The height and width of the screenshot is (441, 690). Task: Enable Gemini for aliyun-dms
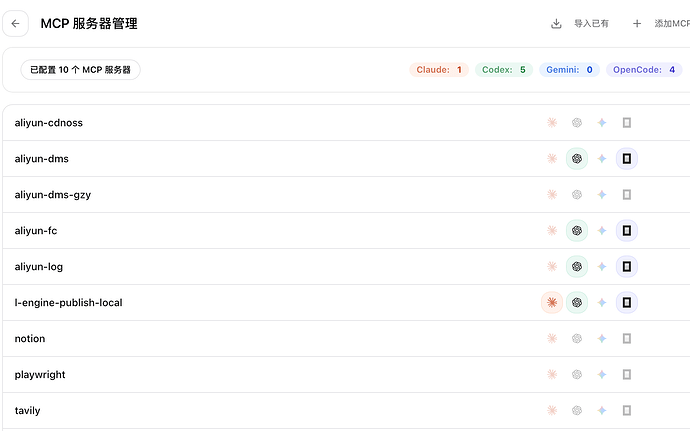click(x=602, y=159)
